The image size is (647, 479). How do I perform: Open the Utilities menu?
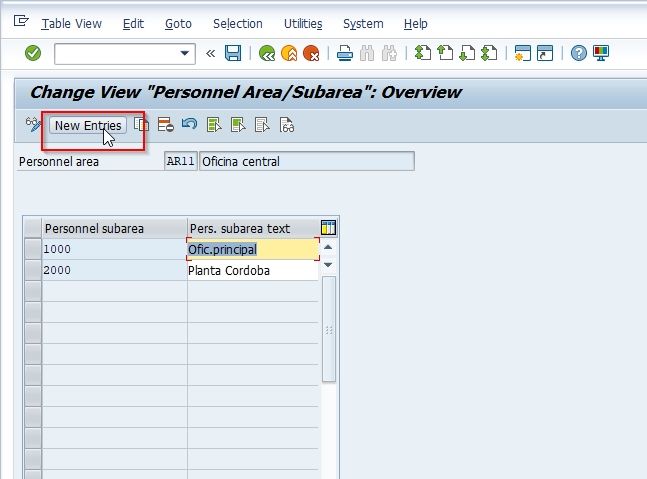303,24
